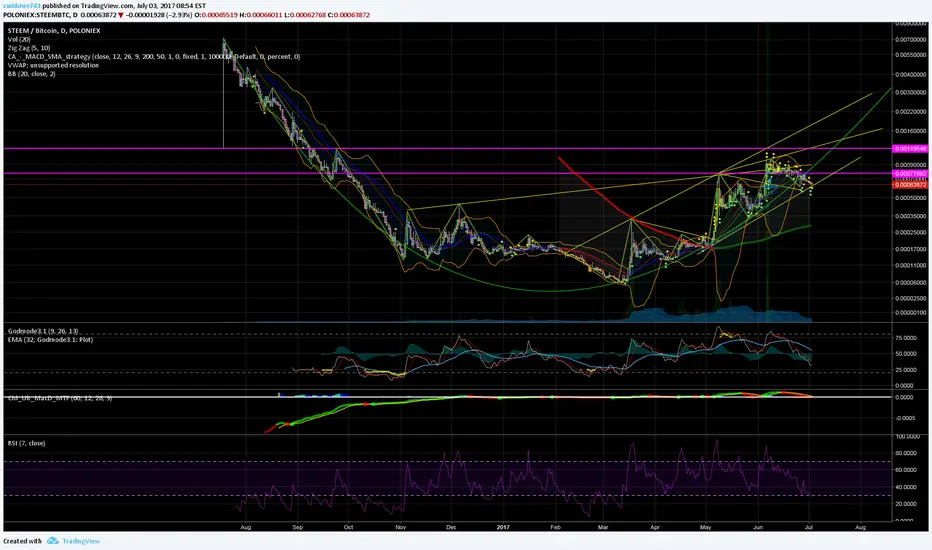Image resolution: width=932 pixels, height=550 pixels.
Task: Click the 40.0000 RSI scale label
Action: click(x=905, y=488)
